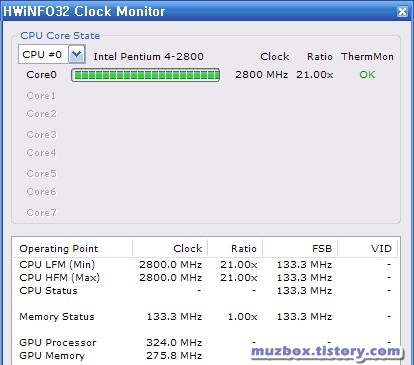Viewport: 414px width, 365px height.
Task: Click the disabled Core7 label
Action: point(42,213)
